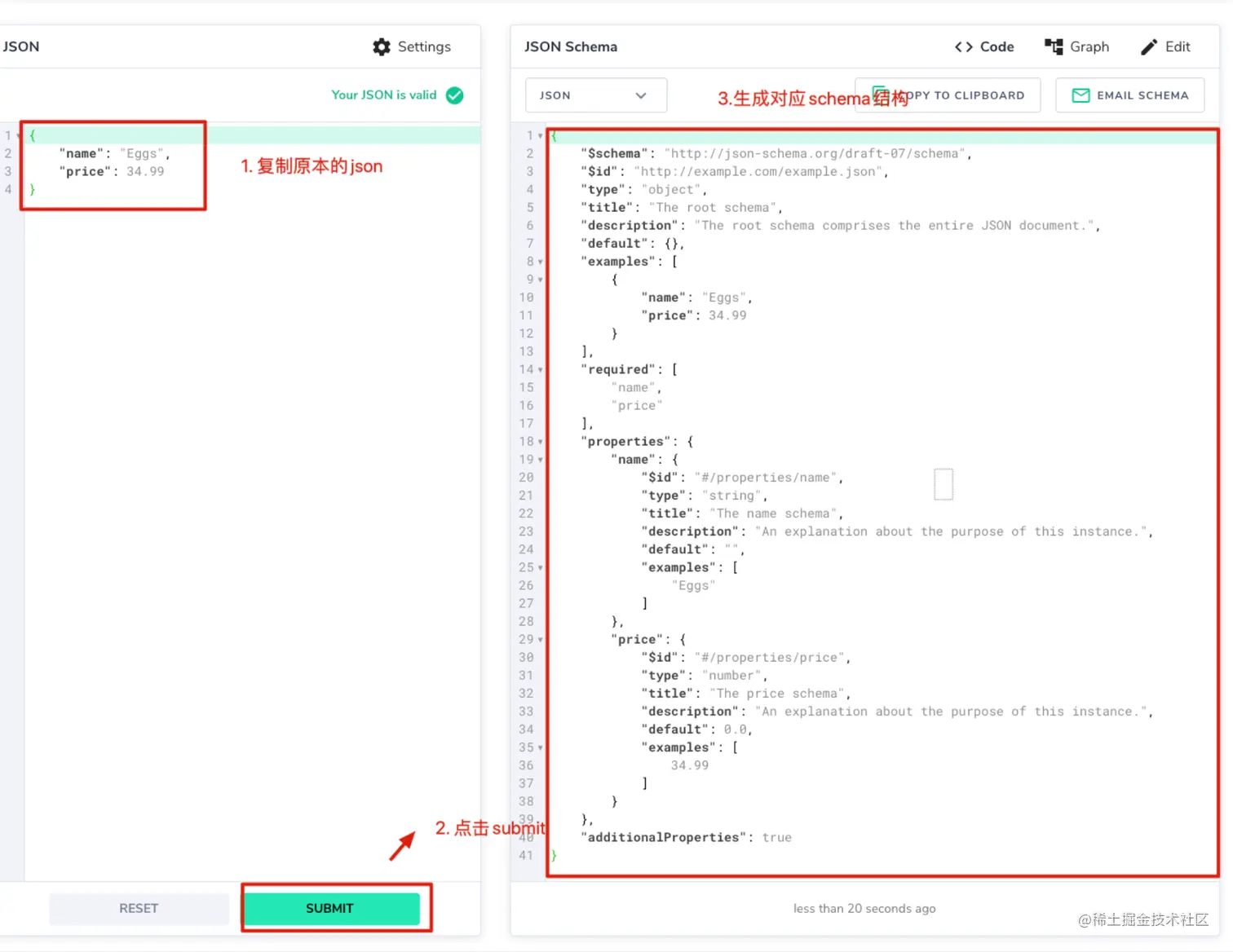Click the "type": "object" line
Screen dimensions: 1233x952
643,190
